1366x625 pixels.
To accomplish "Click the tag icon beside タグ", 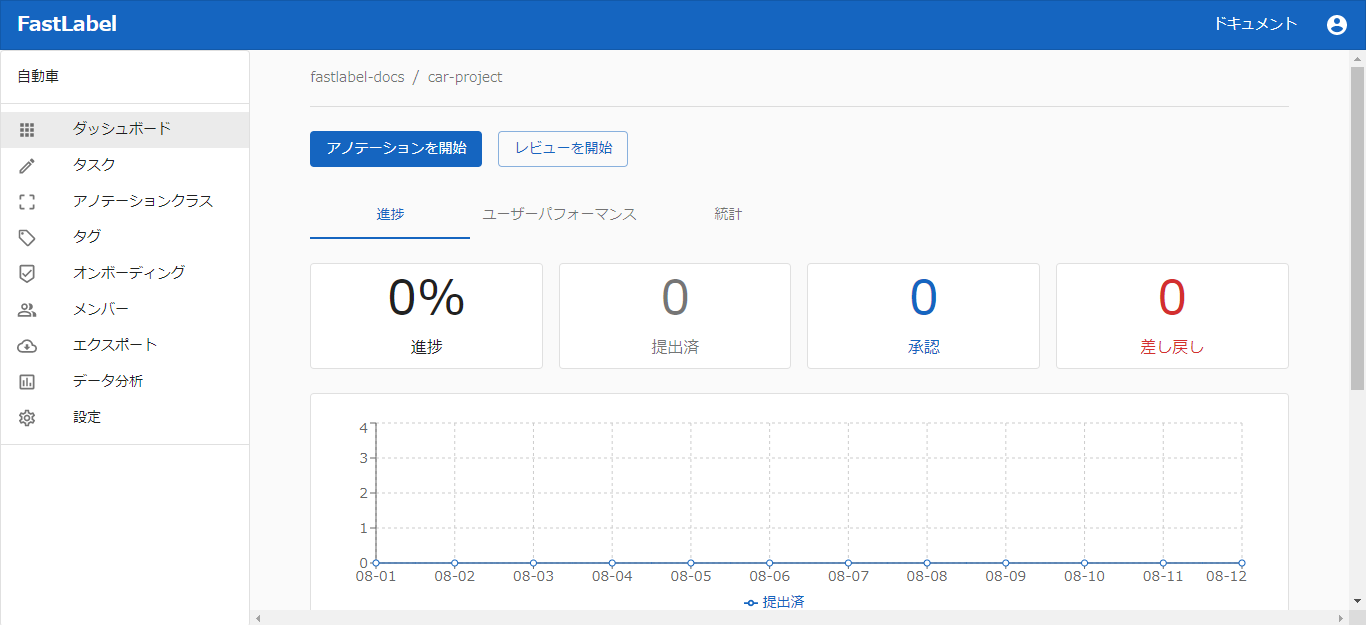I will [27, 238].
